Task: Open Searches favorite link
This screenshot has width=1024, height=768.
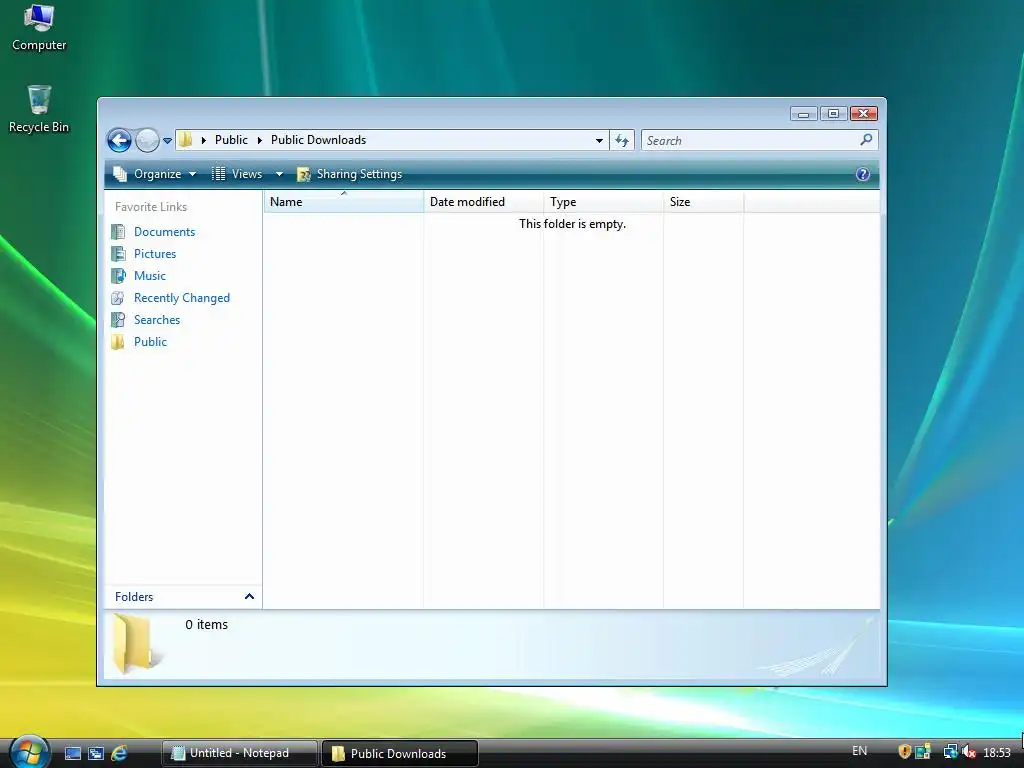Action: click(x=157, y=320)
